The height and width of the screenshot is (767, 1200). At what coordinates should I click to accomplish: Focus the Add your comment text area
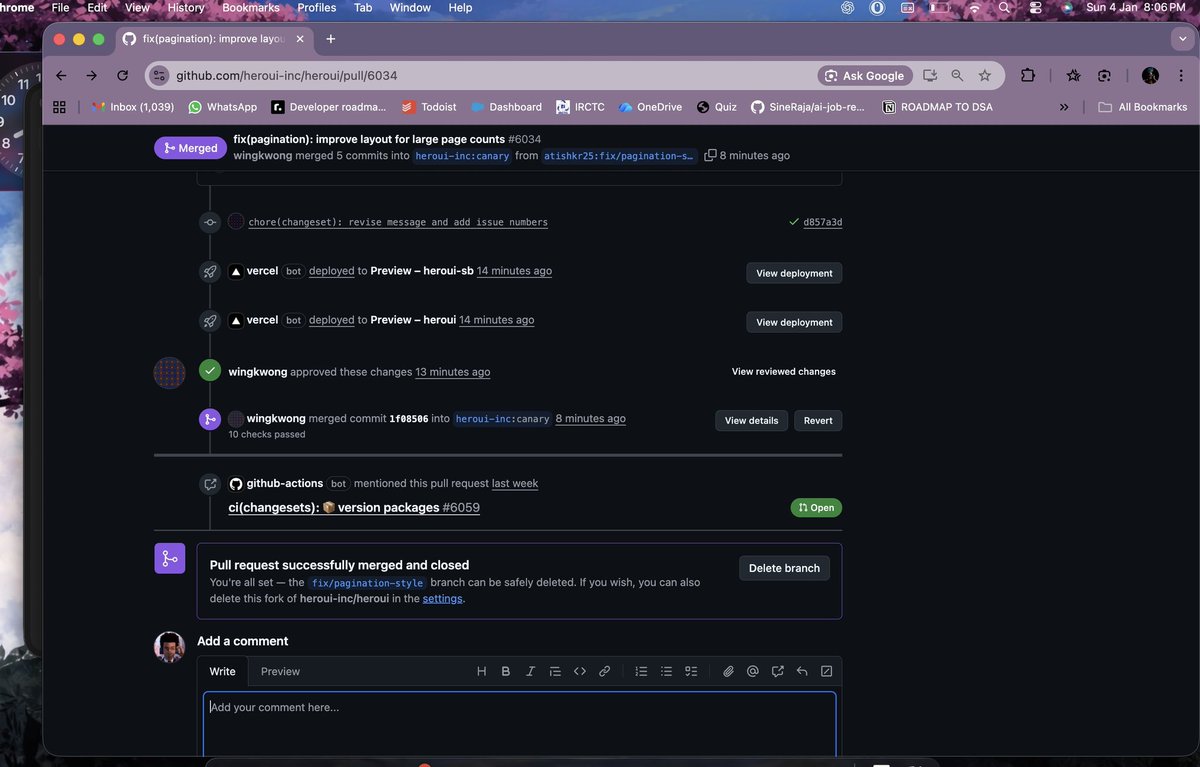[519, 725]
